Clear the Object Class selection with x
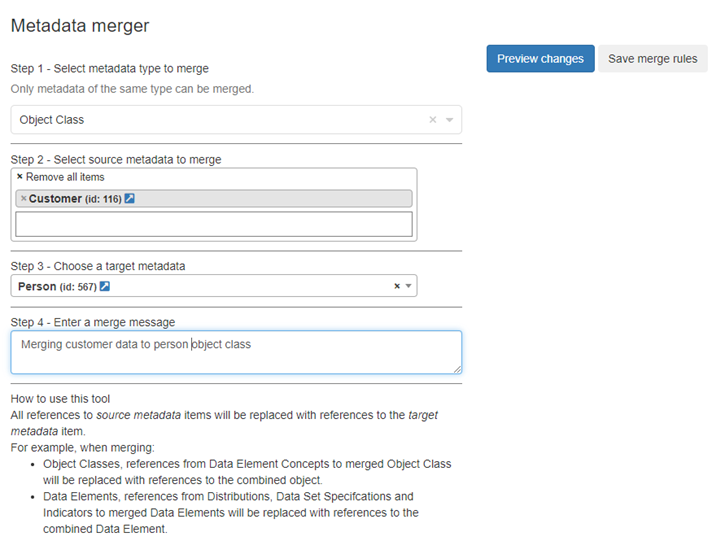This screenshot has height=541, width=712. (x=433, y=120)
